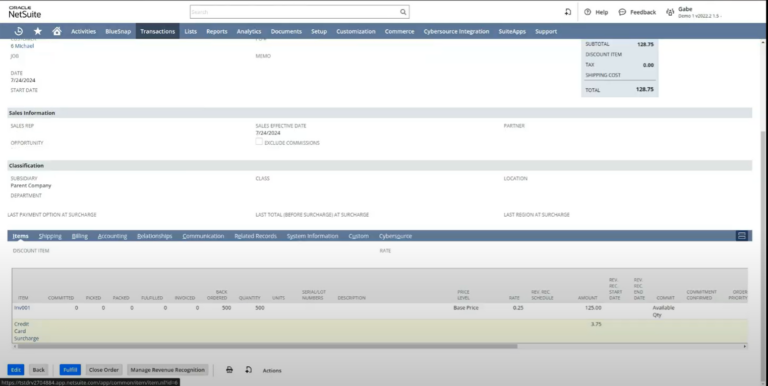This screenshot has width=768, height=386.
Task: Click the Base Price cell
Action: pos(466,308)
